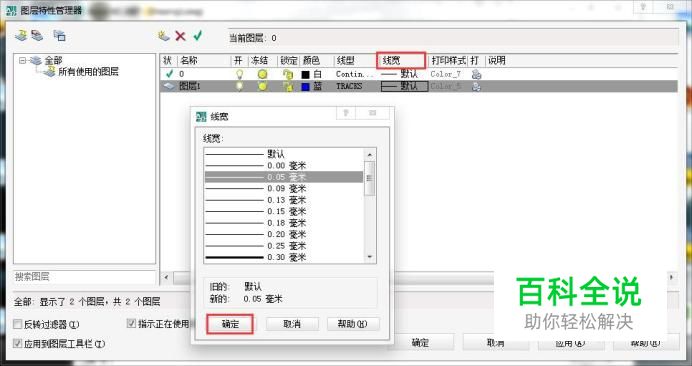The width and height of the screenshot is (692, 366).
Task: Toggle lock icon for layer 0
Action: 288,74
